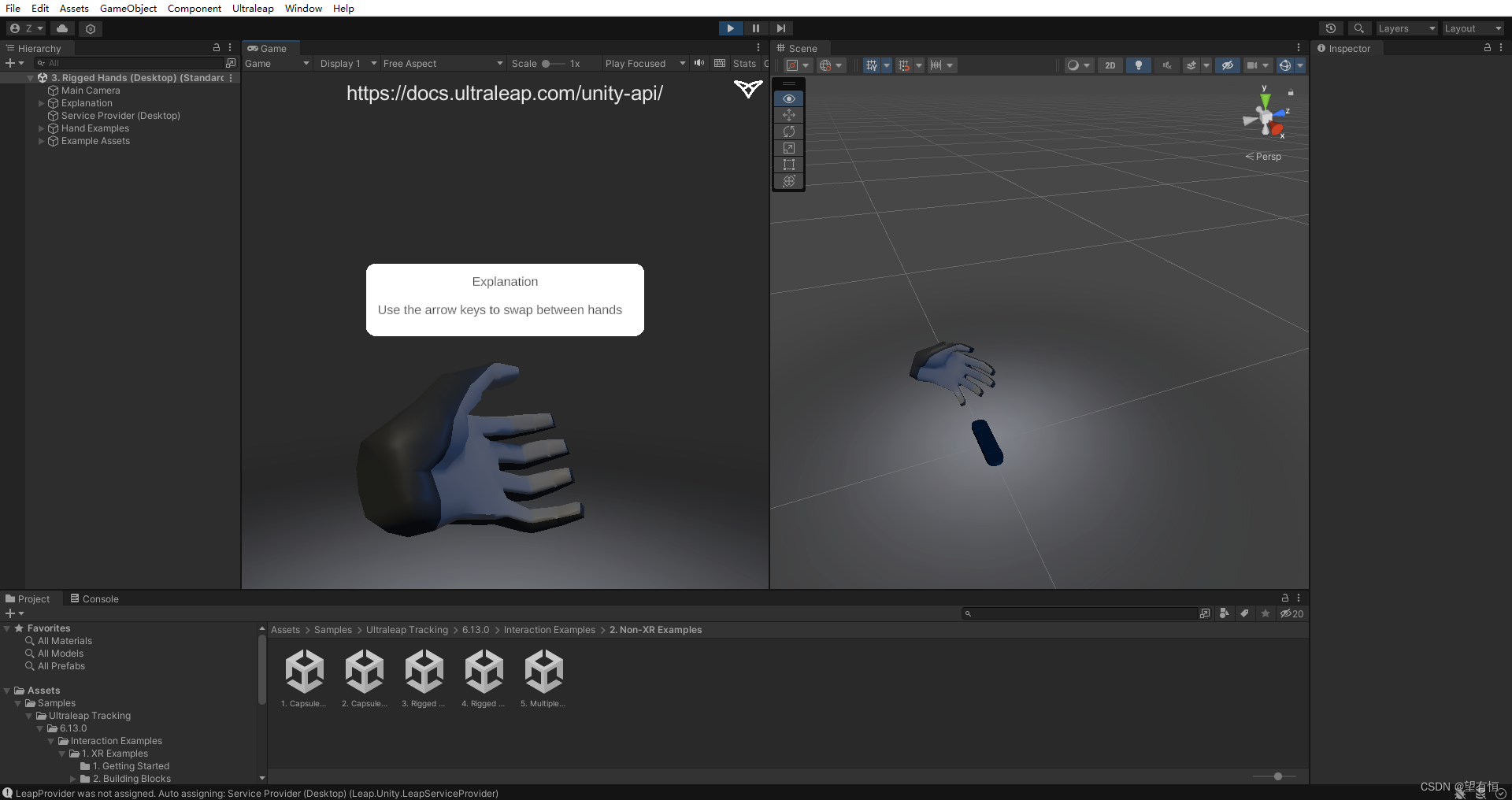Select the Move tool in Scene overlay
The width and height of the screenshot is (1512, 800).
[788, 115]
